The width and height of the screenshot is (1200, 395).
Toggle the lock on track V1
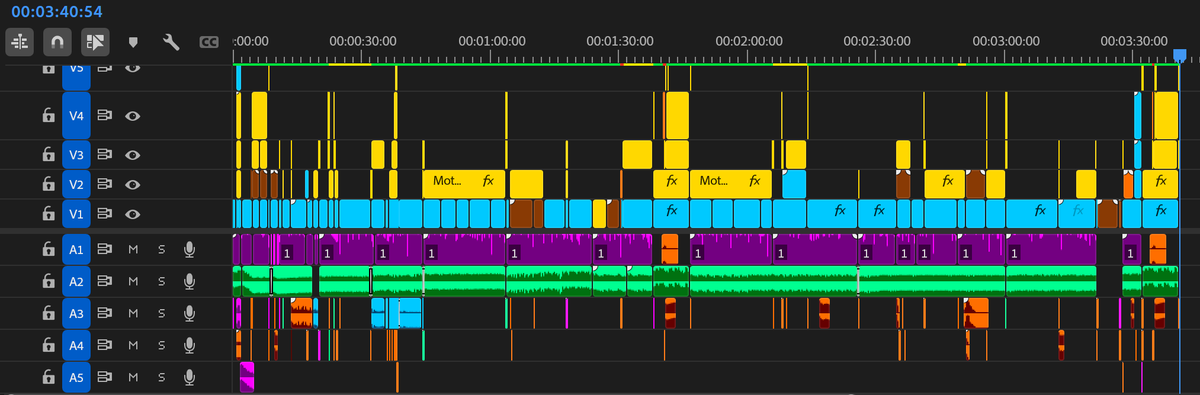[47, 214]
